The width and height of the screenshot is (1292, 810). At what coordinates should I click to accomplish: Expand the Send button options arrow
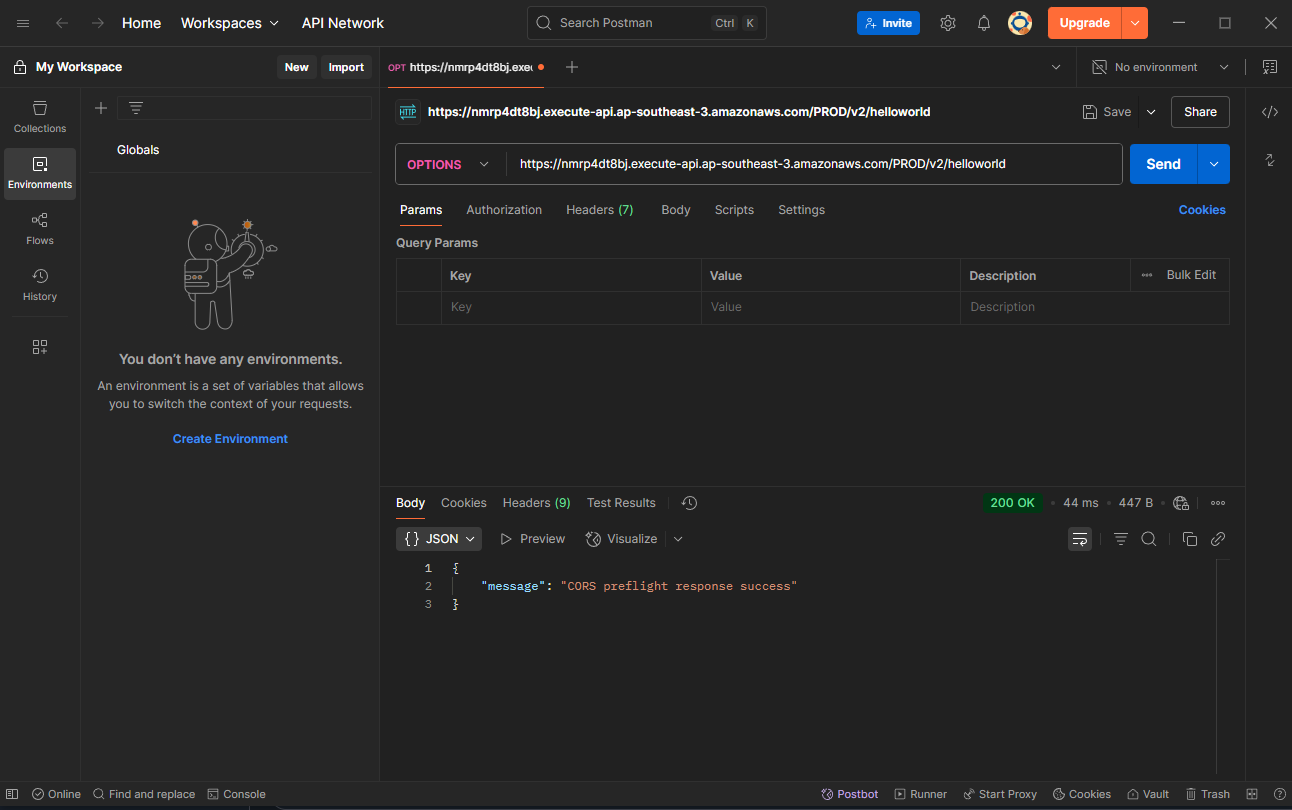click(1214, 164)
